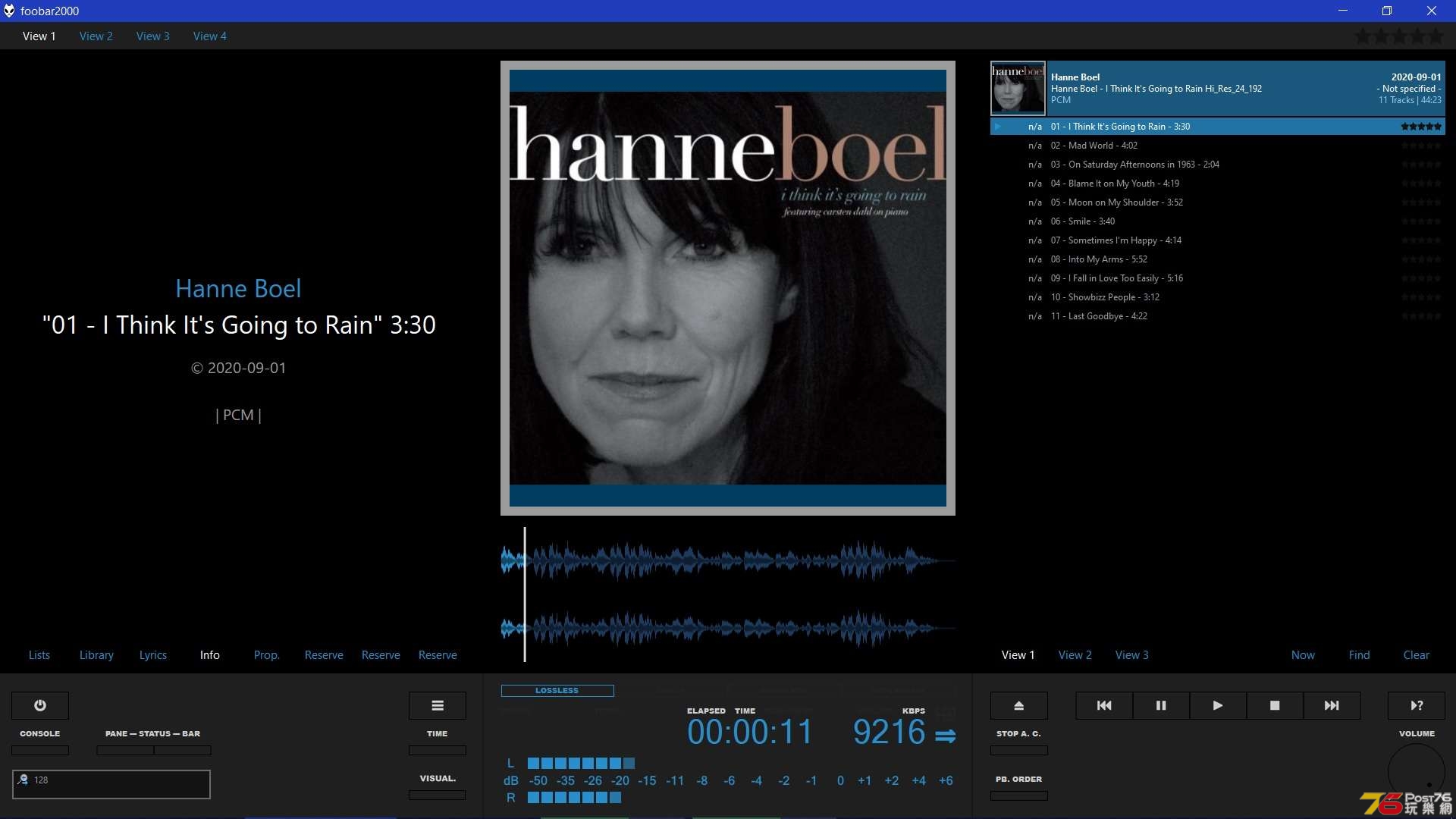Click the random playback button

coord(1417,705)
